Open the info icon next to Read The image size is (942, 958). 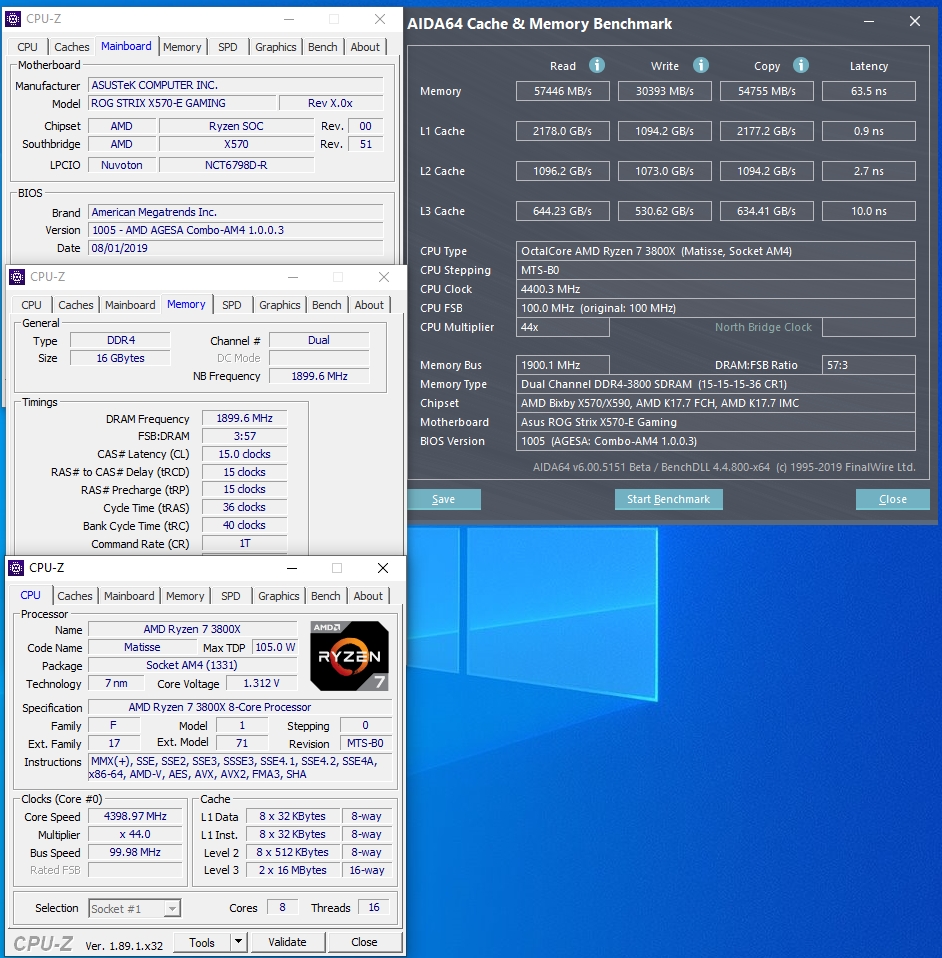pyautogui.click(x=597, y=65)
